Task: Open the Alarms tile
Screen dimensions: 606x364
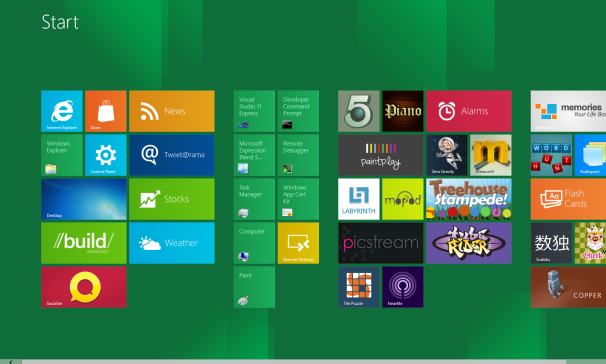Action: 469,111
